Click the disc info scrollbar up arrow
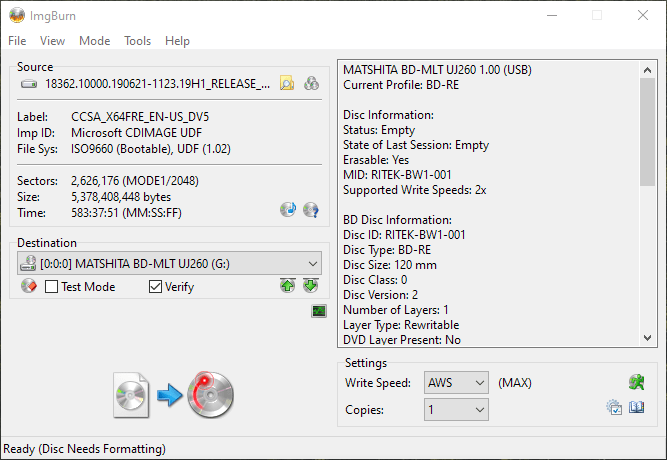The width and height of the screenshot is (667, 460). point(647,70)
